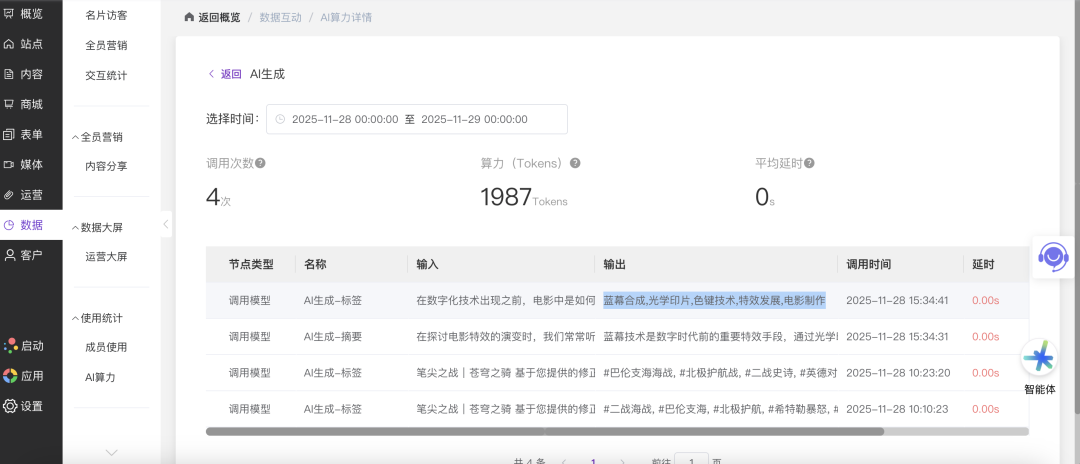Image resolution: width=1080 pixels, height=464 pixels.
Task: Open 成员使用 menu item
Action: point(106,347)
